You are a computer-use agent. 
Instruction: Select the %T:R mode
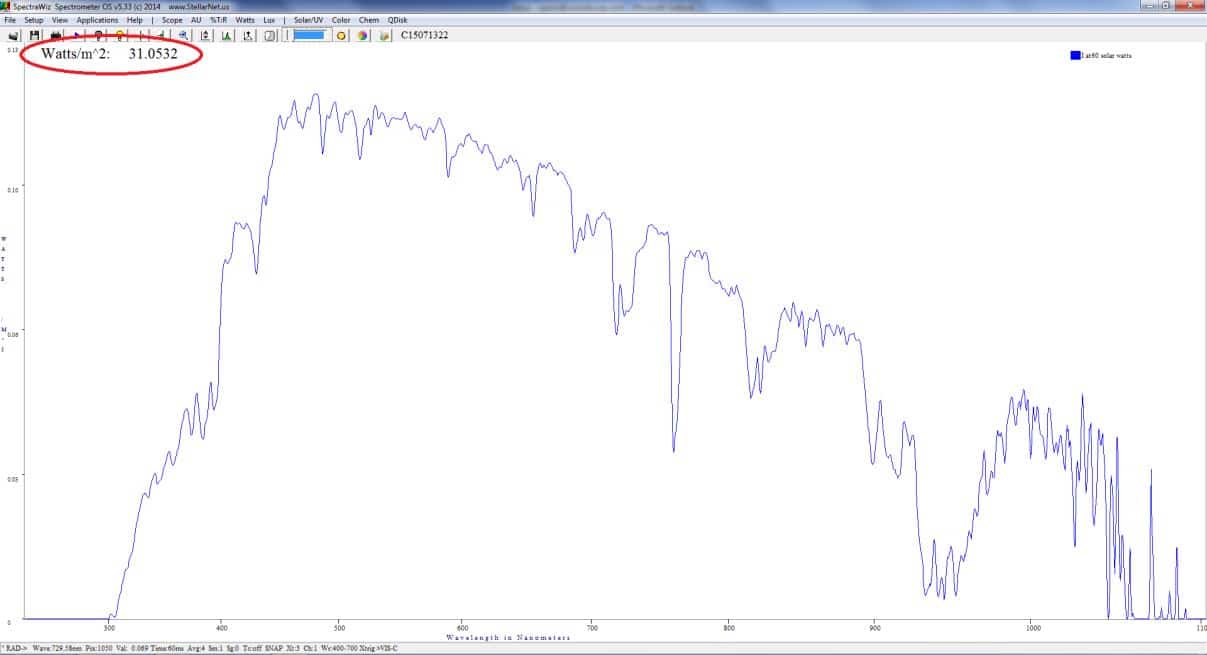tap(219, 20)
